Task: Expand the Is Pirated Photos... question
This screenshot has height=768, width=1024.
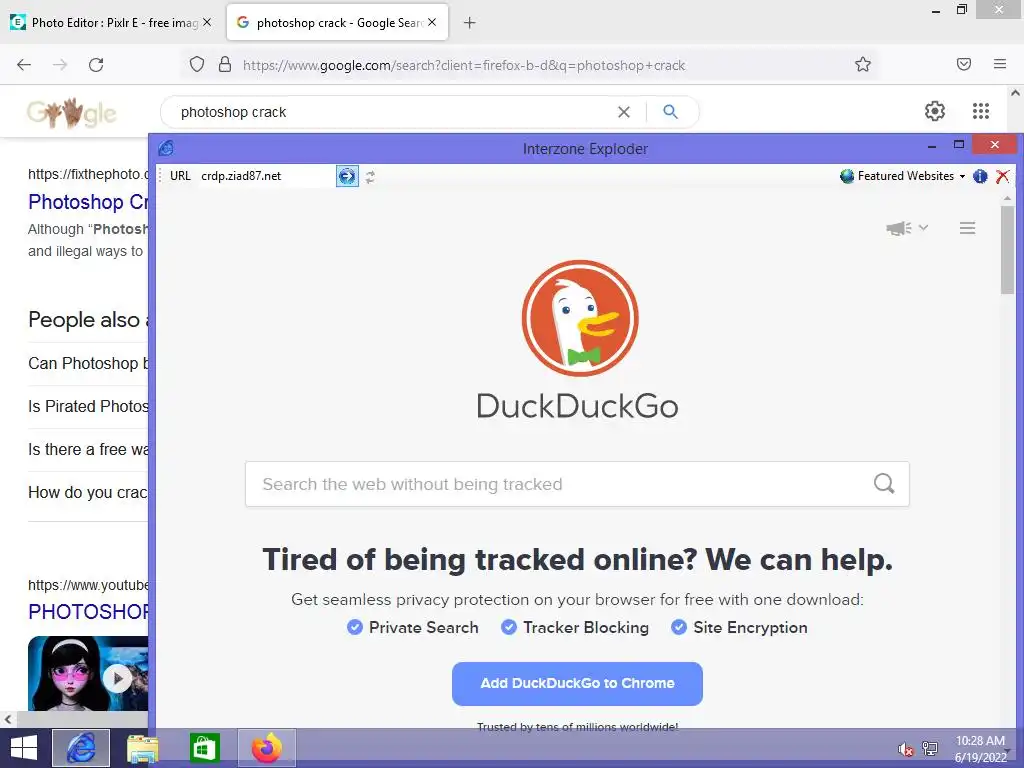Action: tap(88, 406)
